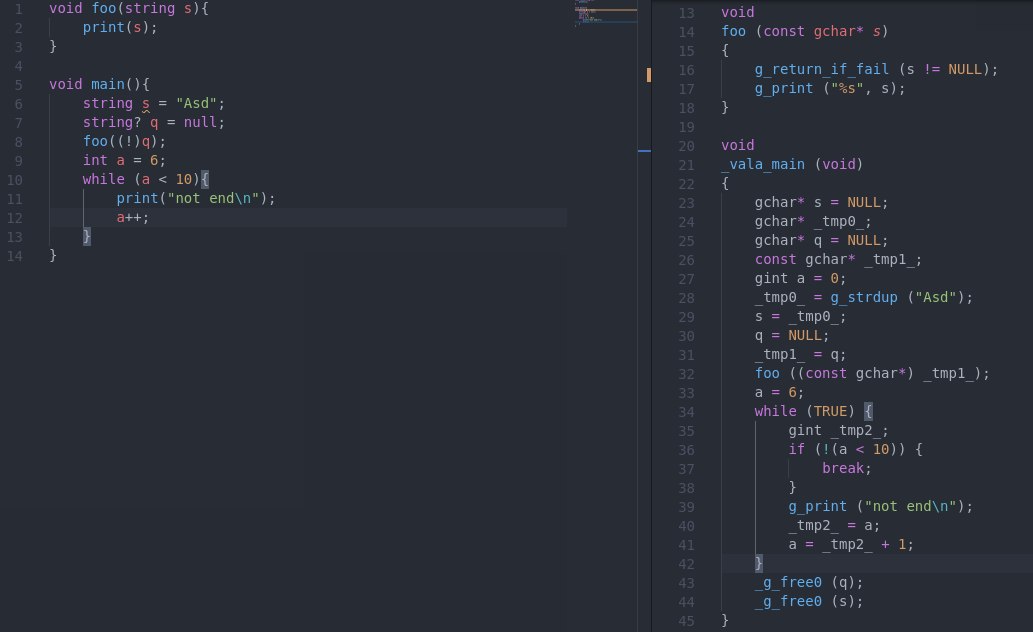Click line number 16 in right gutter
Screen dimensions: 1033x632
(x=686, y=71)
